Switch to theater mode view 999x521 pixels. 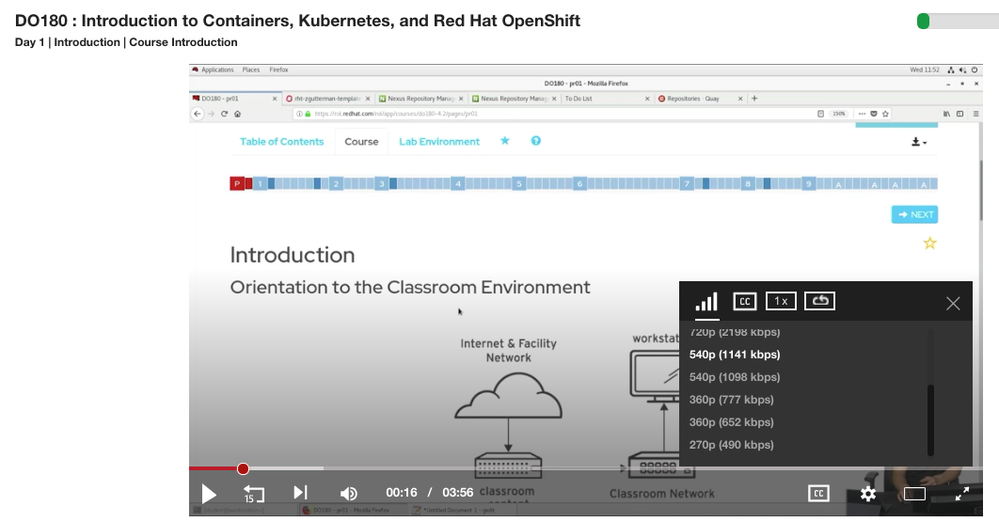coord(914,494)
